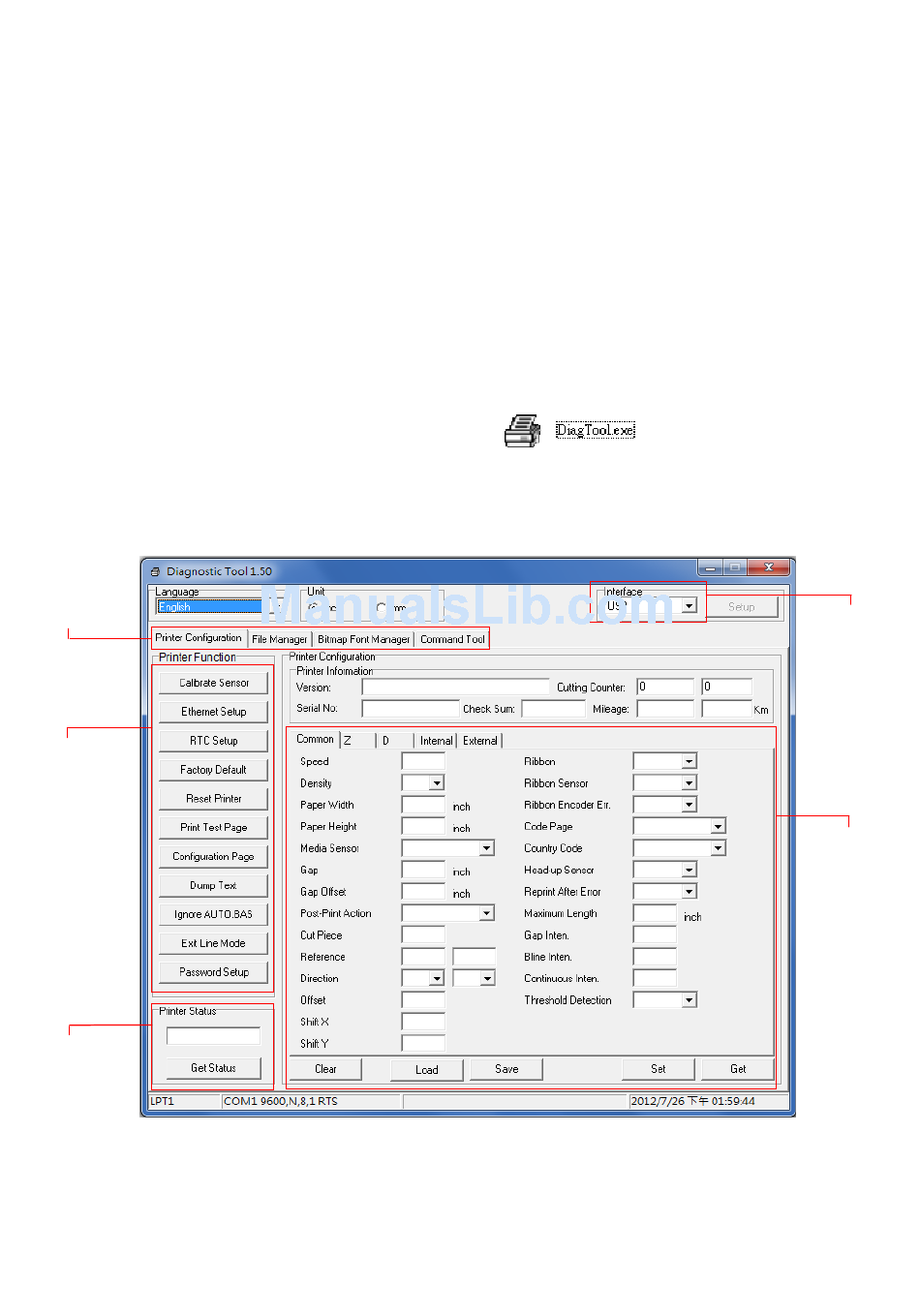This screenshot has width=920, height=1316.
Task: Click the Exit Line Mode button
Action: point(214,943)
